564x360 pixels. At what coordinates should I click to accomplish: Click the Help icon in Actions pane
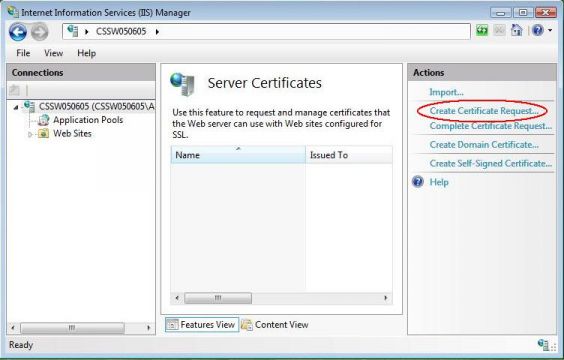pyautogui.click(x=418, y=182)
